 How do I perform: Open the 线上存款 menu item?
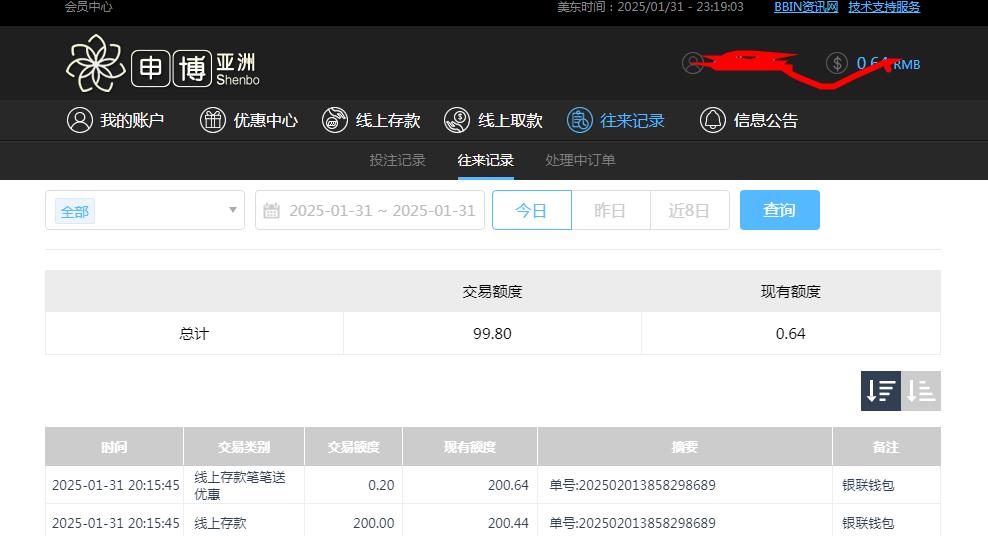pos(371,120)
